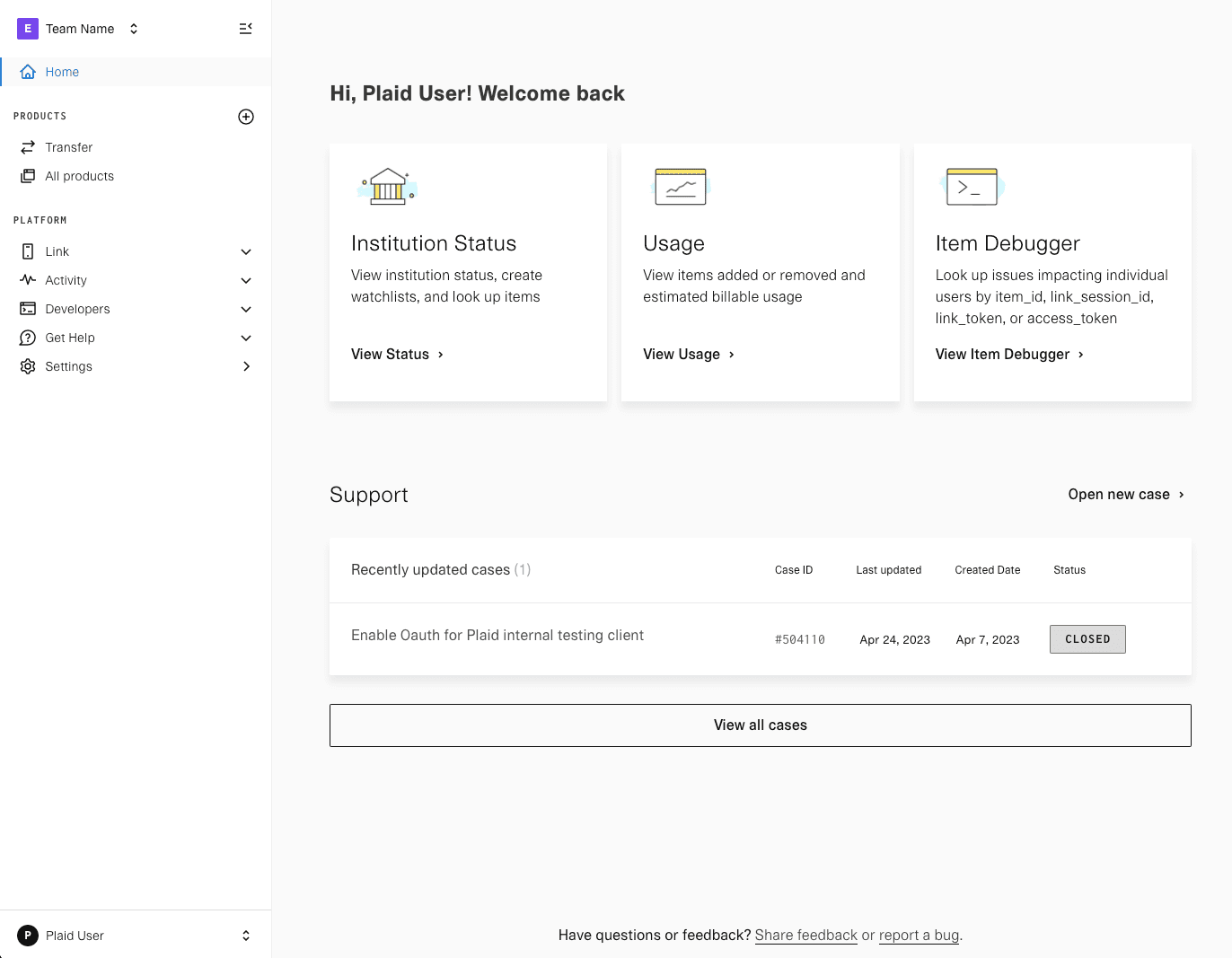Viewport: 1232px width, 958px height.
Task: Open the Enable Oauth support case row
Action: (497, 636)
